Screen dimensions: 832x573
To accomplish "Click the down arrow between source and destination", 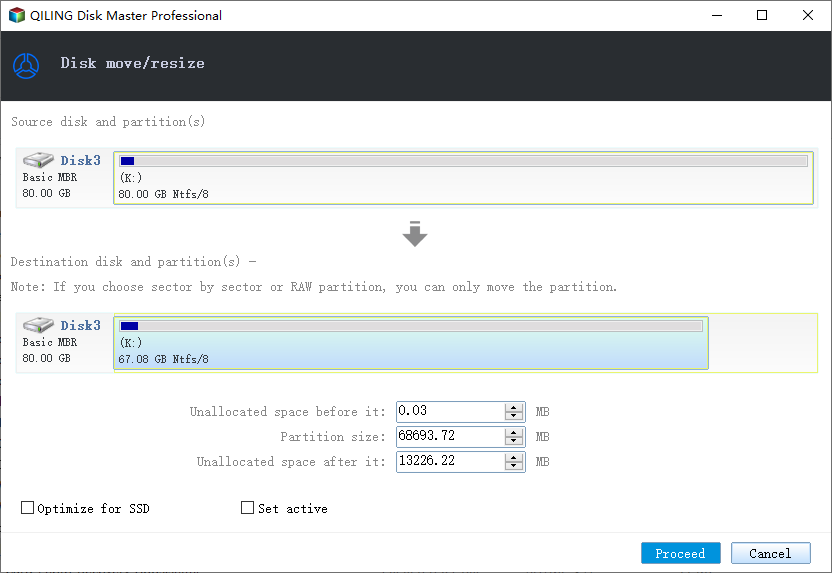I will tap(415, 234).
